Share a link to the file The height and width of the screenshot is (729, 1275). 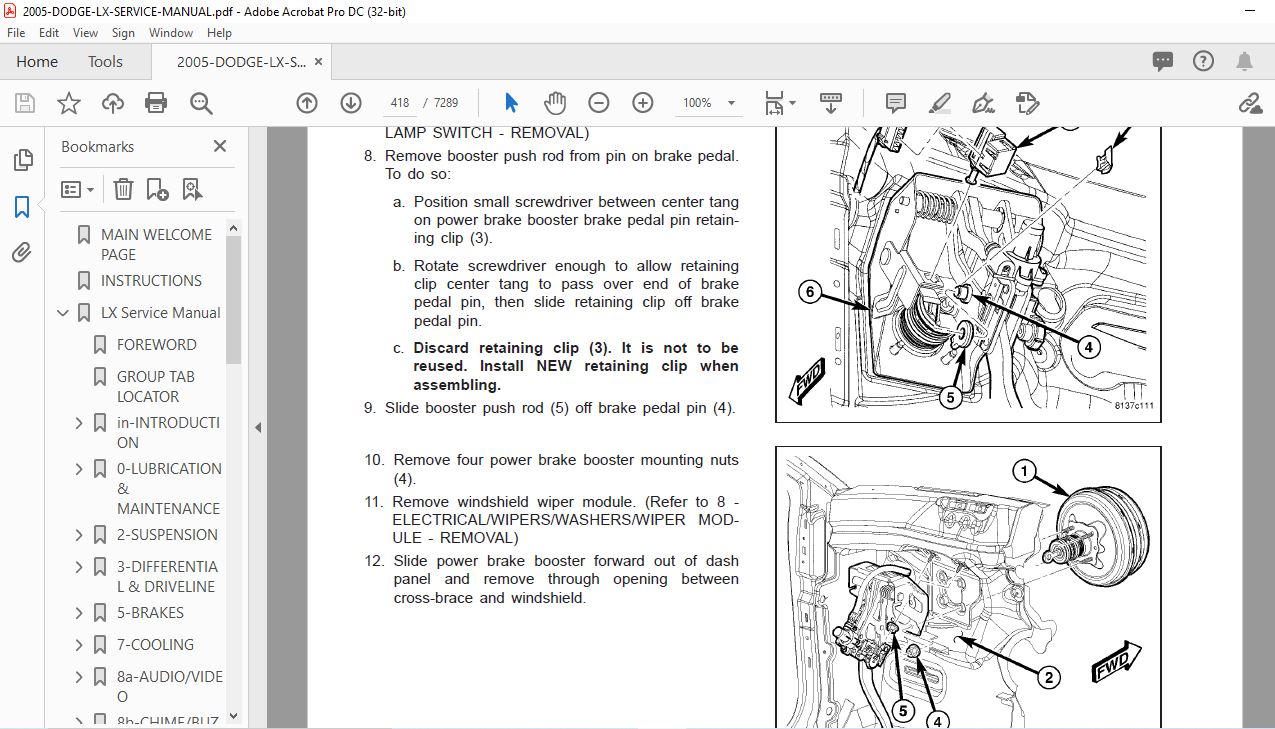point(1249,103)
